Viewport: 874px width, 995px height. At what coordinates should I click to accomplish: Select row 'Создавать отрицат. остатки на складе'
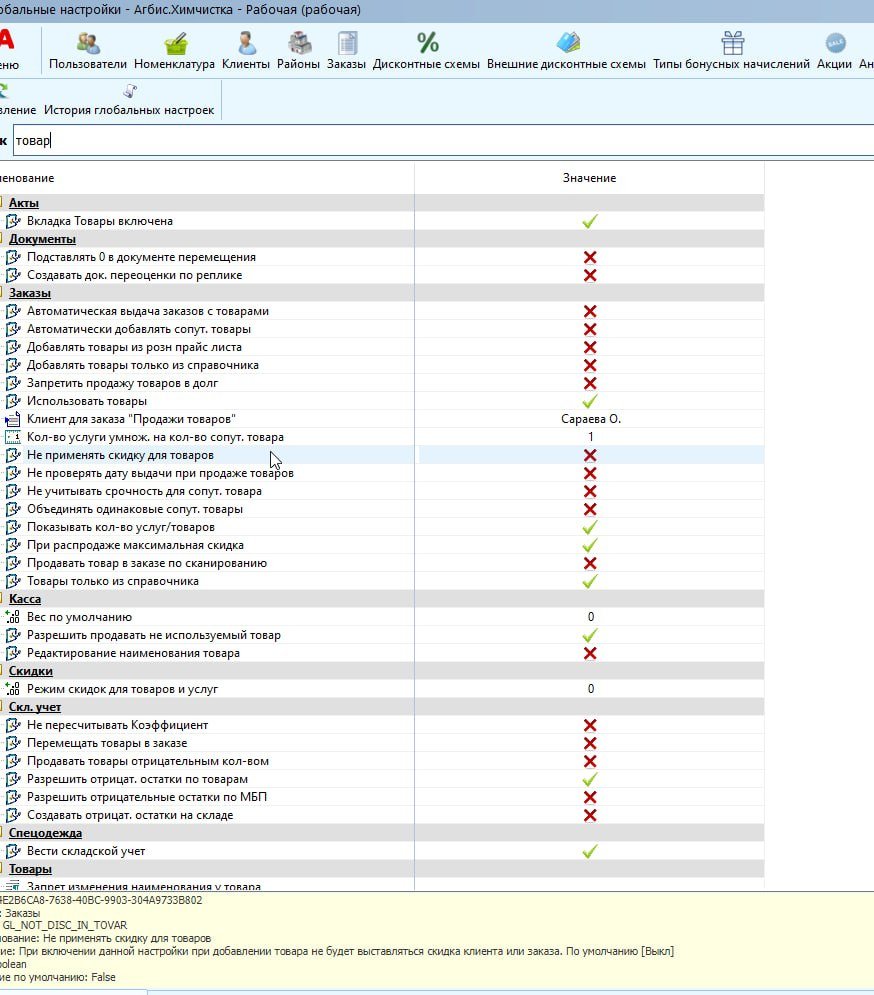382,815
